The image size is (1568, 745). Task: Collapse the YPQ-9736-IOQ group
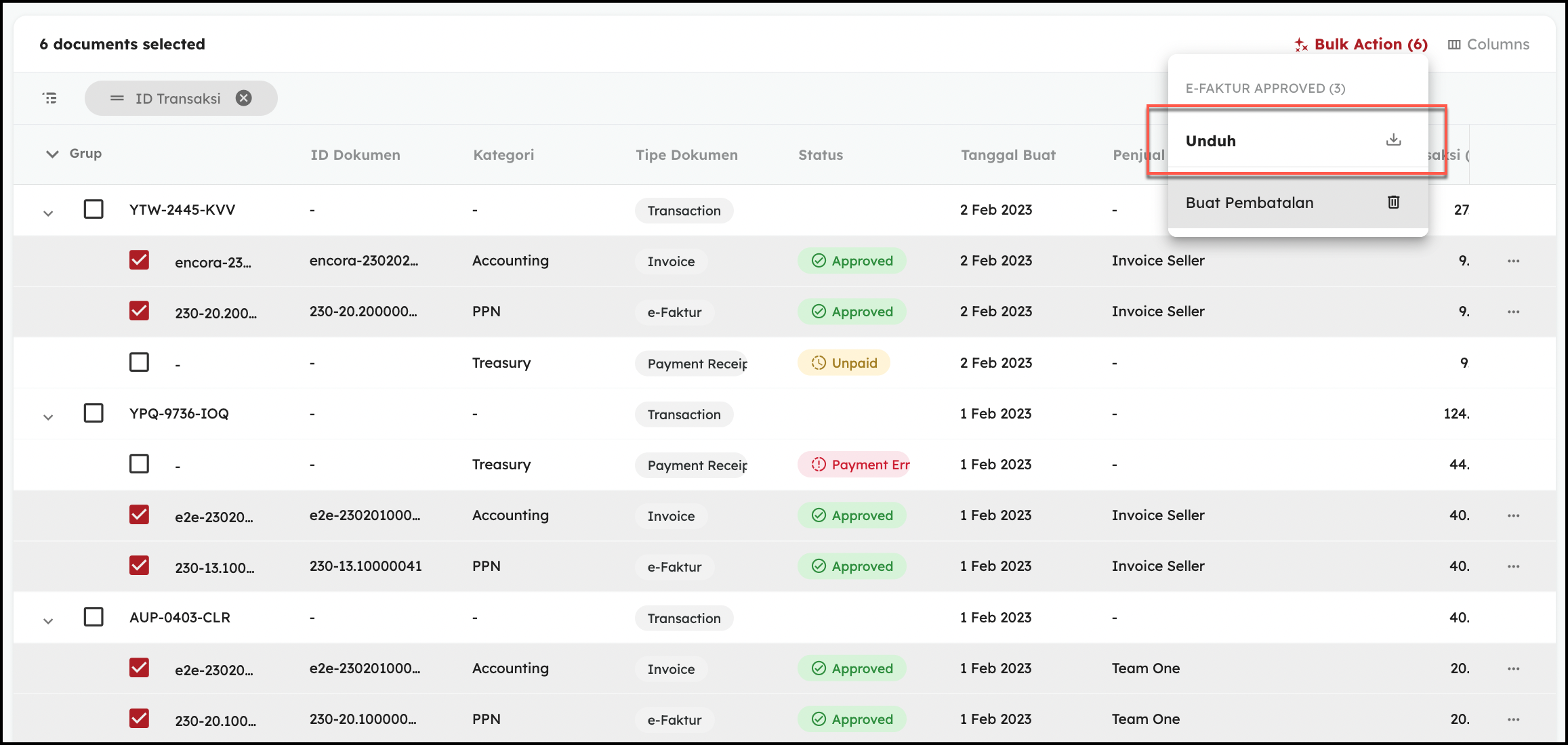(48, 417)
